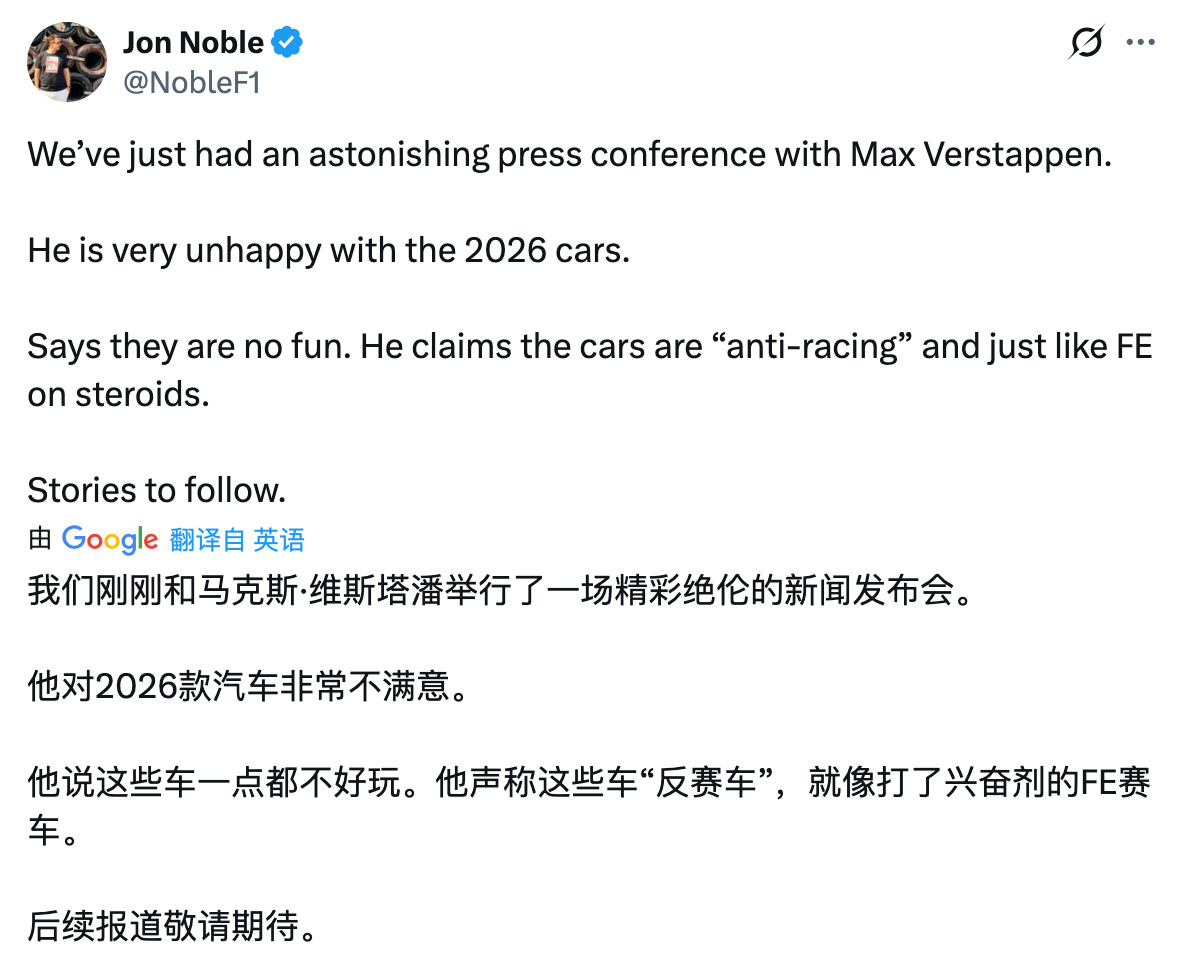Click the "由" character before Google

(x=38, y=539)
